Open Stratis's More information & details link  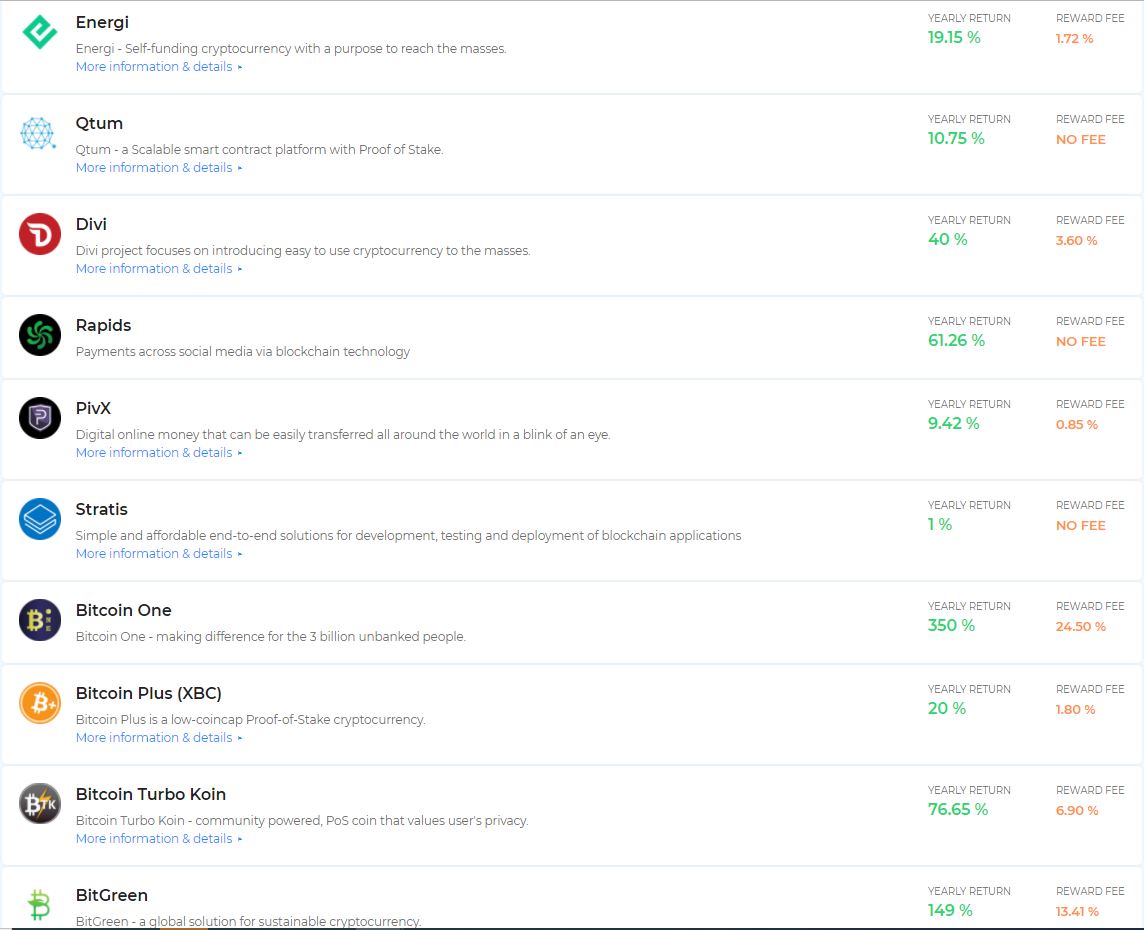pyautogui.click(x=159, y=554)
